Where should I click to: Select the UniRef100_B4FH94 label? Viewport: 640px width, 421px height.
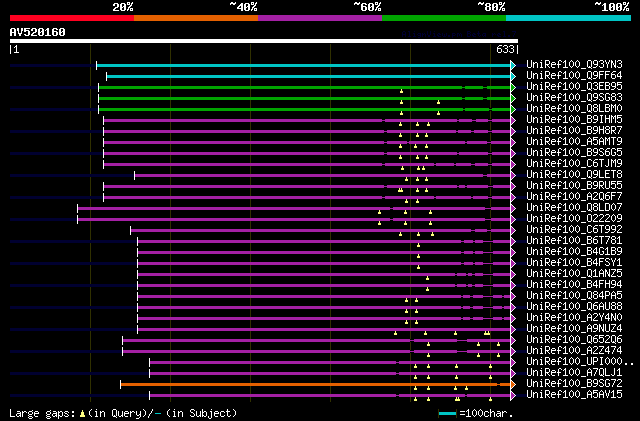574,285
